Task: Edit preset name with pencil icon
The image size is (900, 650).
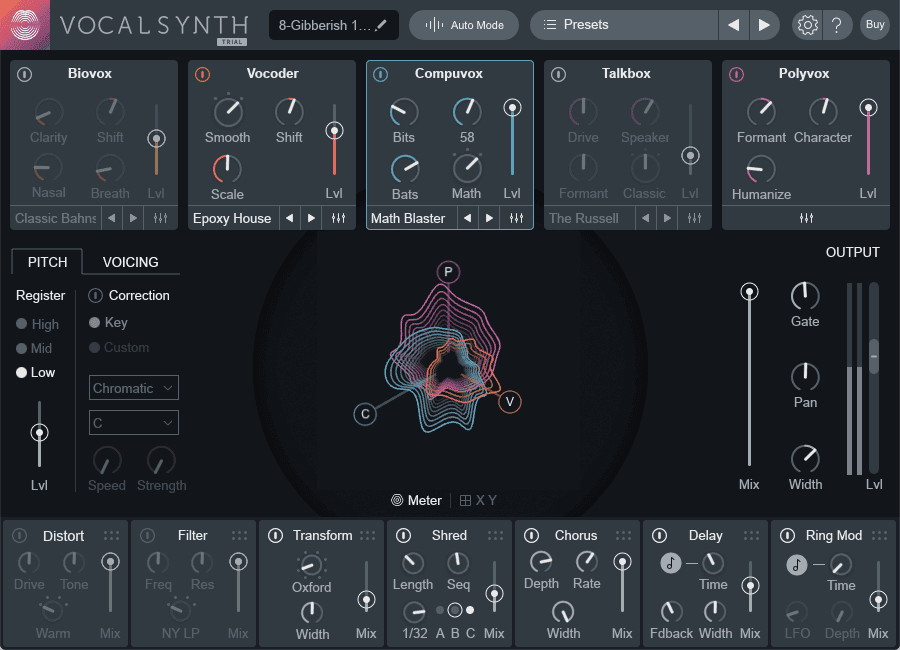Action: 381,25
